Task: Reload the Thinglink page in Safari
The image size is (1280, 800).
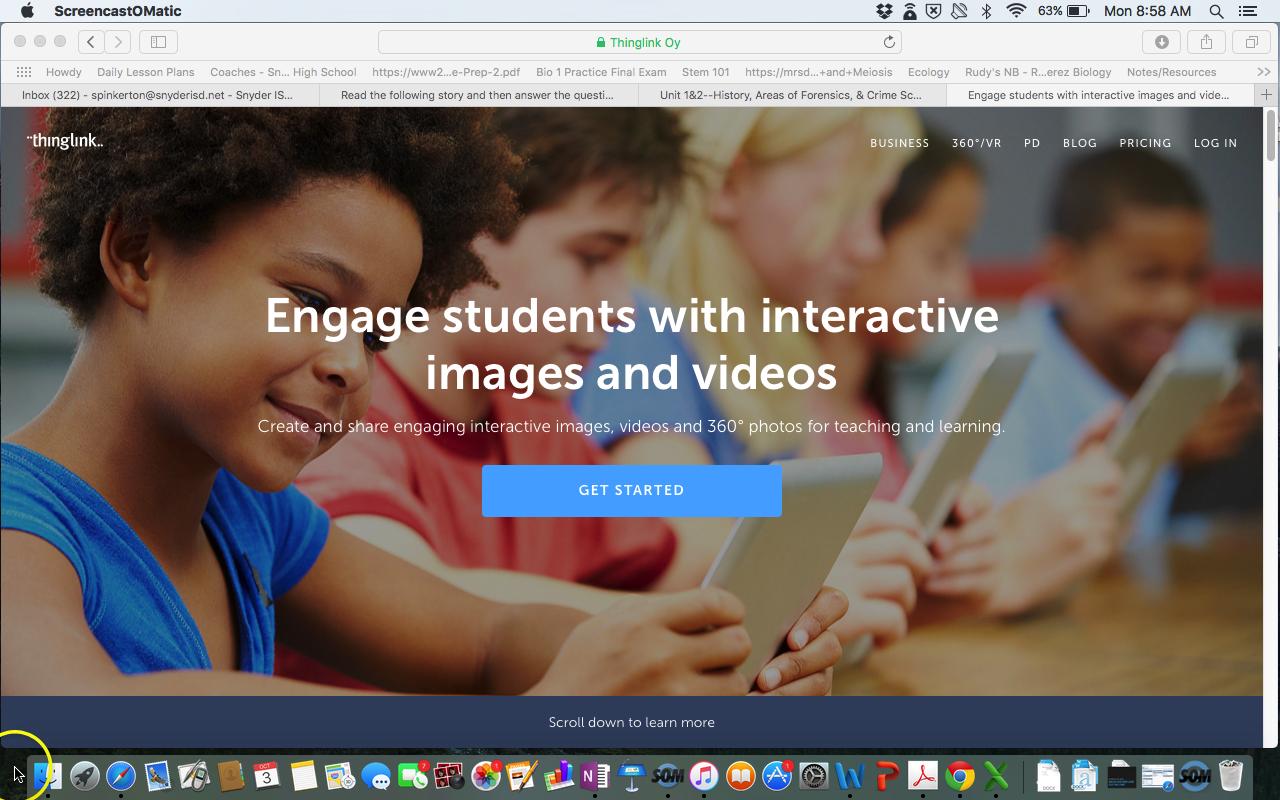Action: (888, 42)
